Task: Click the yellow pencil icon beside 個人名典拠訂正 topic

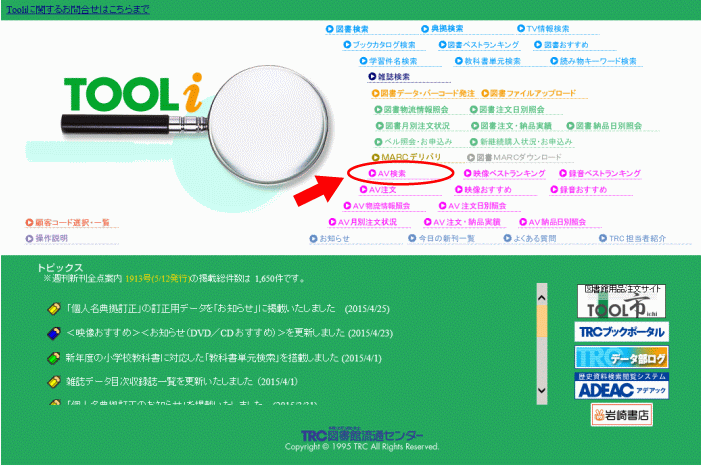Action: point(54,309)
